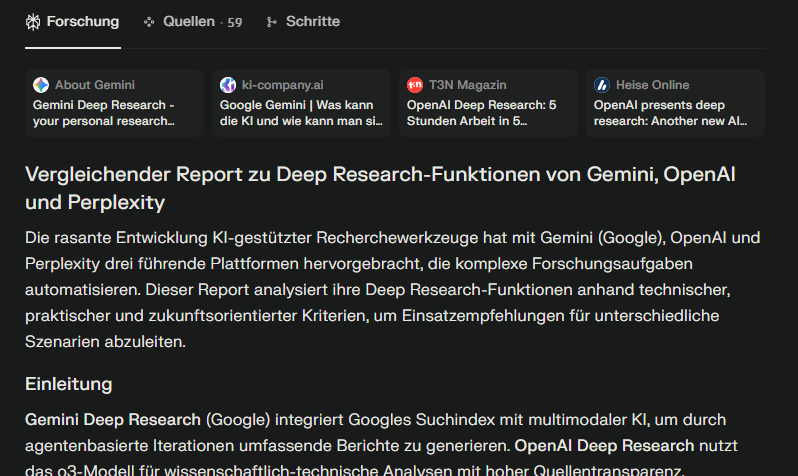Click the ki-company.ai favicon
The height and width of the screenshot is (476, 798).
point(228,85)
